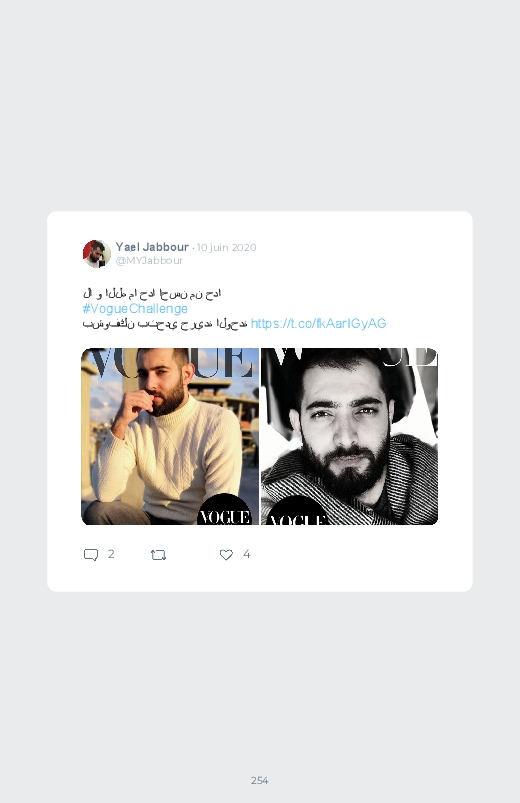This screenshot has height=803, width=520.
Task: Follow the https://t.co/fkAarIGyAG link
Action: [x=318, y=324]
